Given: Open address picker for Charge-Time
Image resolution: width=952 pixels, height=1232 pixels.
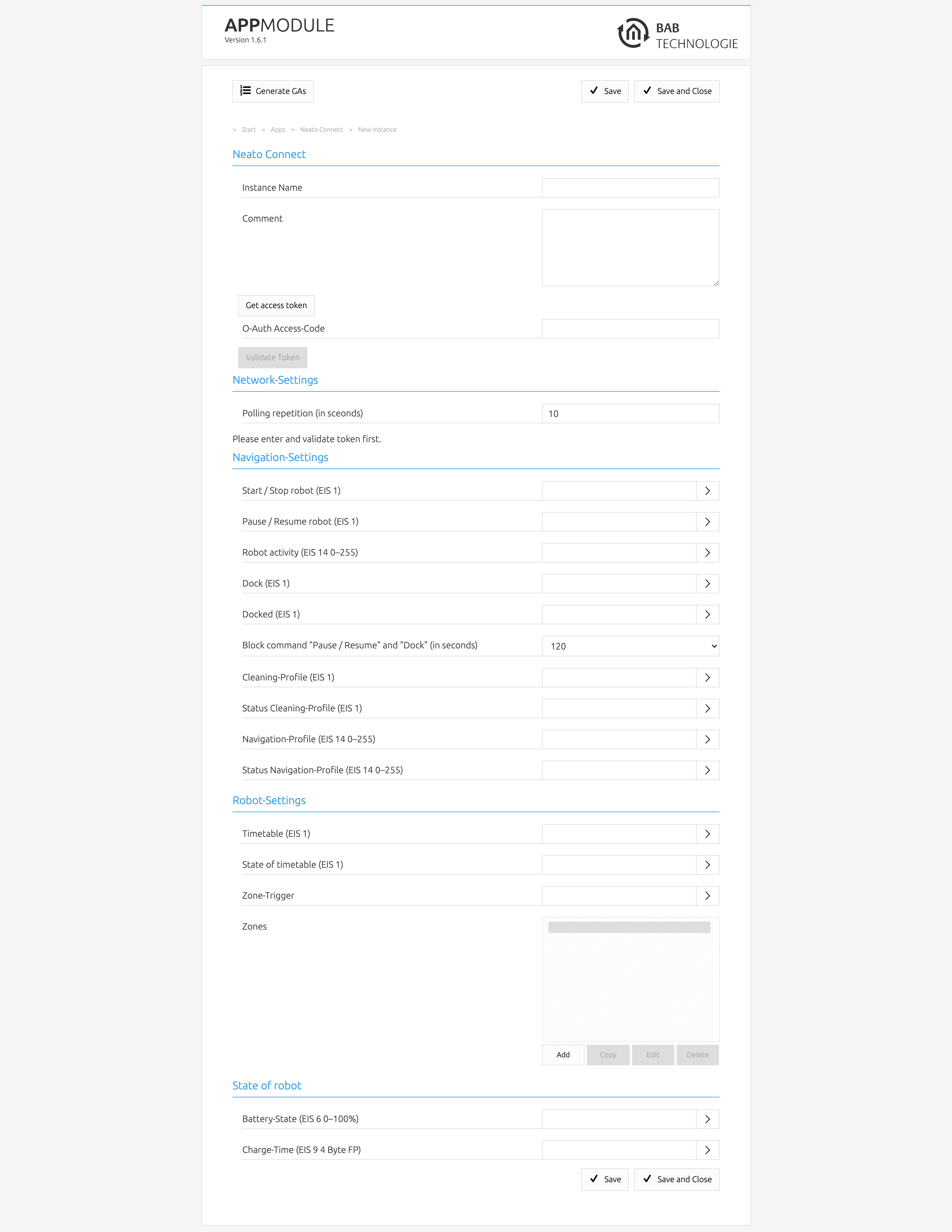Looking at the screenshot, I should (707, 1150).
